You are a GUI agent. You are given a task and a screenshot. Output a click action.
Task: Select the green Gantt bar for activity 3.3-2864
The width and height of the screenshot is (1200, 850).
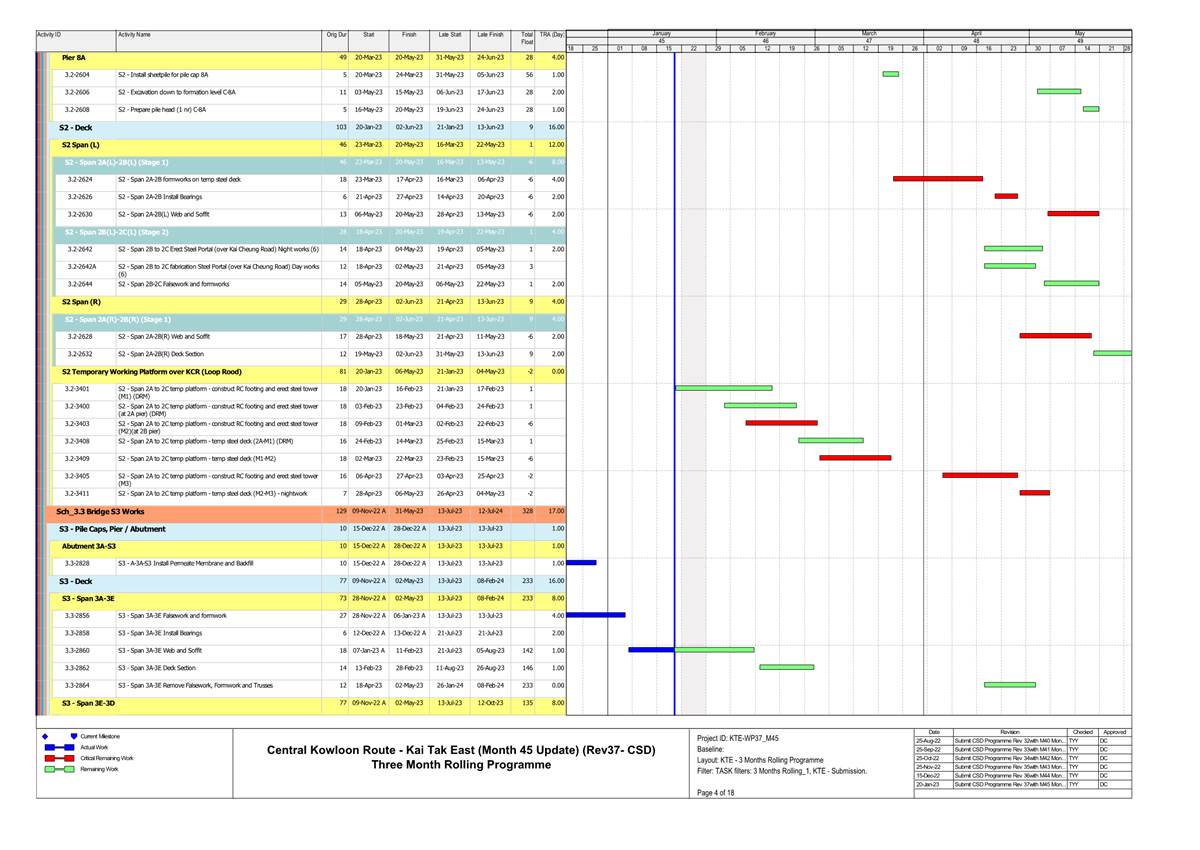pyautogui.click(x=1009, y=685)
